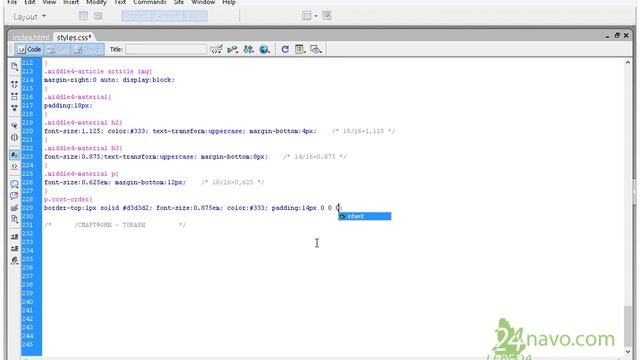Open the Insert menu

click(x=71, y=2)
